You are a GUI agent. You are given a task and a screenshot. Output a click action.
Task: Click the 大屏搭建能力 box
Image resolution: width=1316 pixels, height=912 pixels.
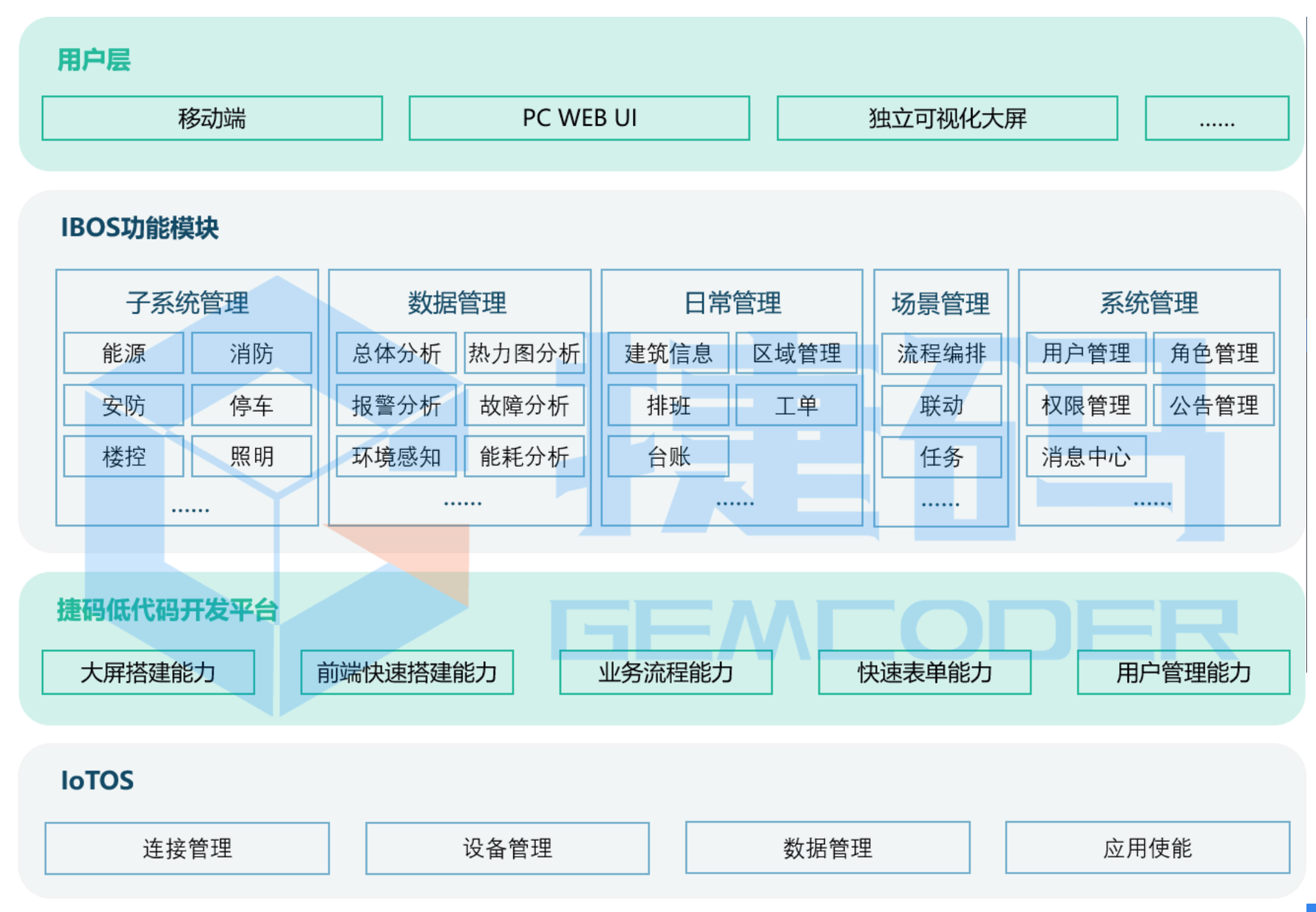(148, 672)
